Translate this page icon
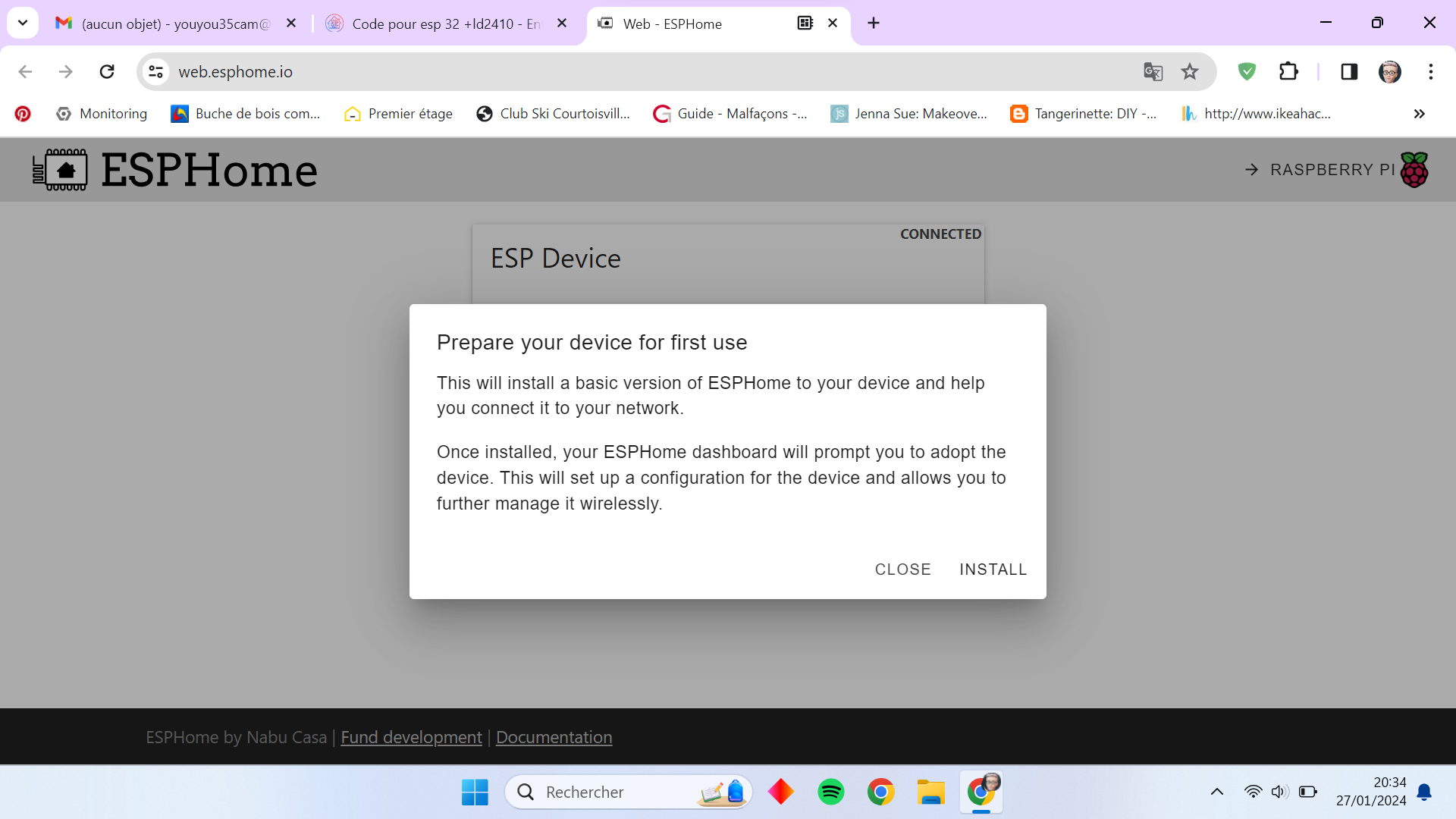Screen dimensions: 1456x819 (x=1153, y=71)
